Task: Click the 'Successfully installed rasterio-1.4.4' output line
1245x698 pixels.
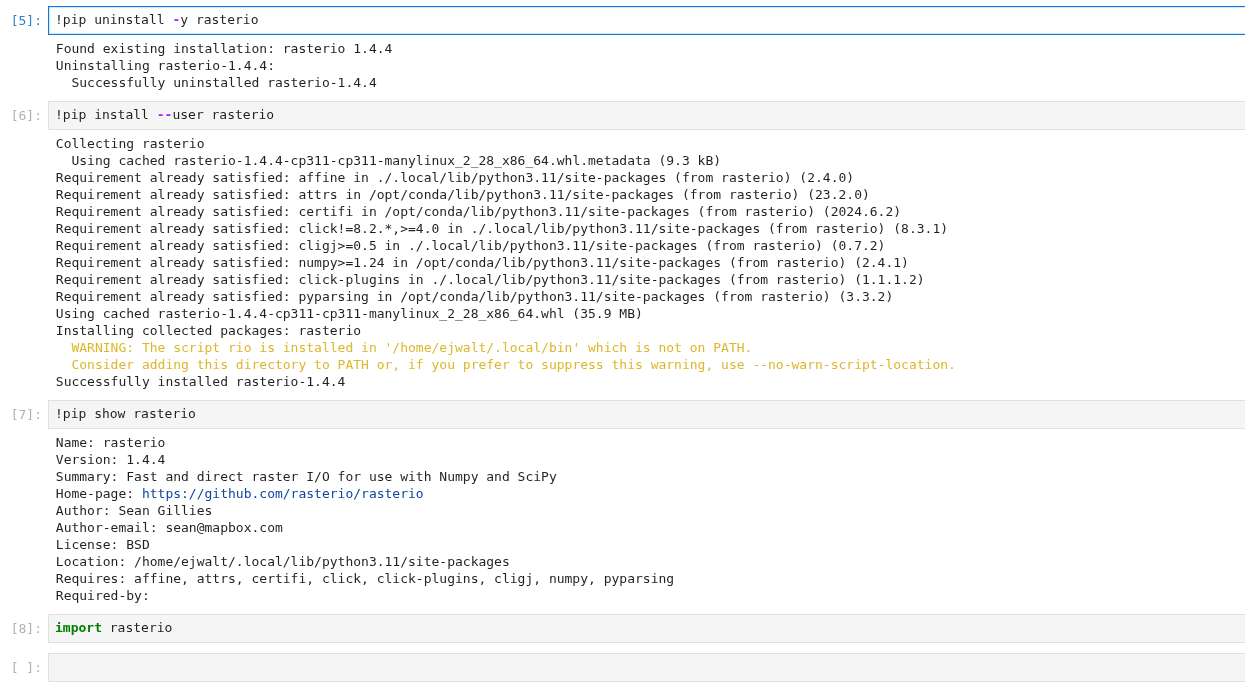Action: tap(200, 382)
